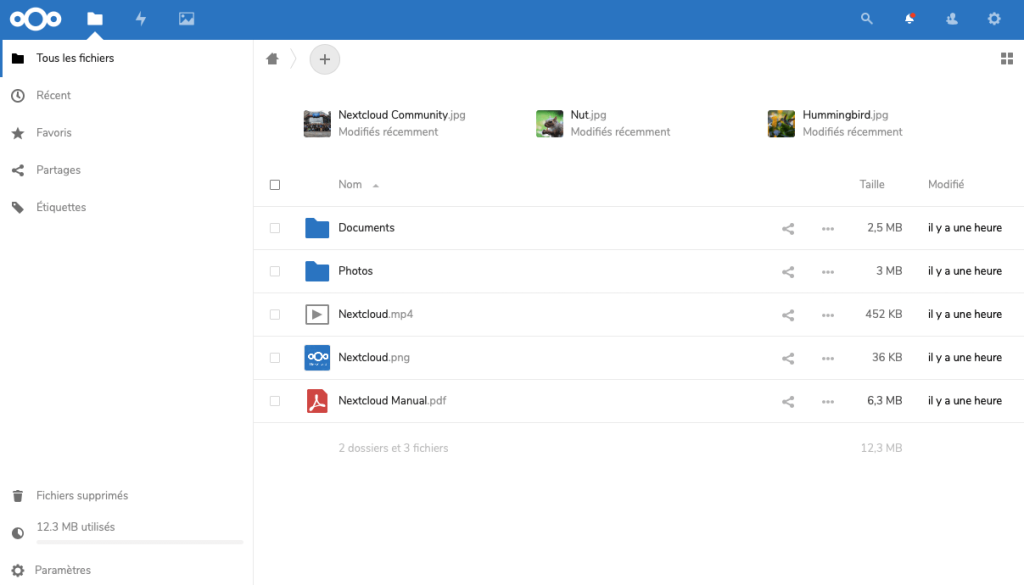Tick the select-all files checkbox
1024x585 pixels.
[x=275, y=185]
